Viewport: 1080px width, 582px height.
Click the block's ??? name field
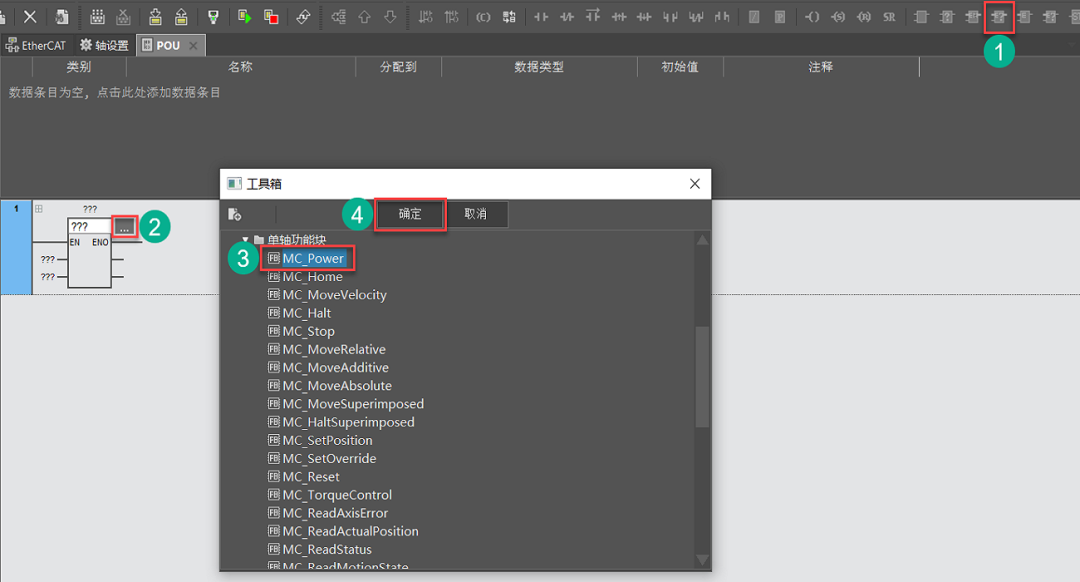pyautogui.click(x=90, y=227)
